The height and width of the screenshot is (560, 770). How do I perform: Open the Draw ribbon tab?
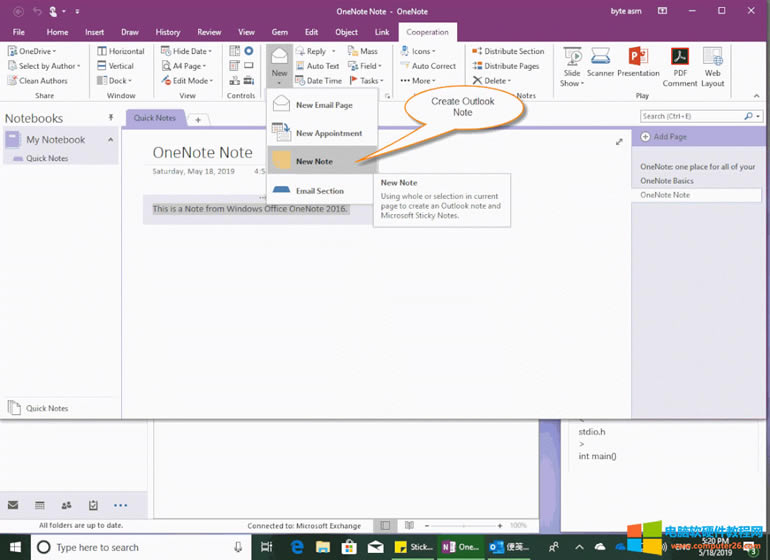click(x=130, y=32)
